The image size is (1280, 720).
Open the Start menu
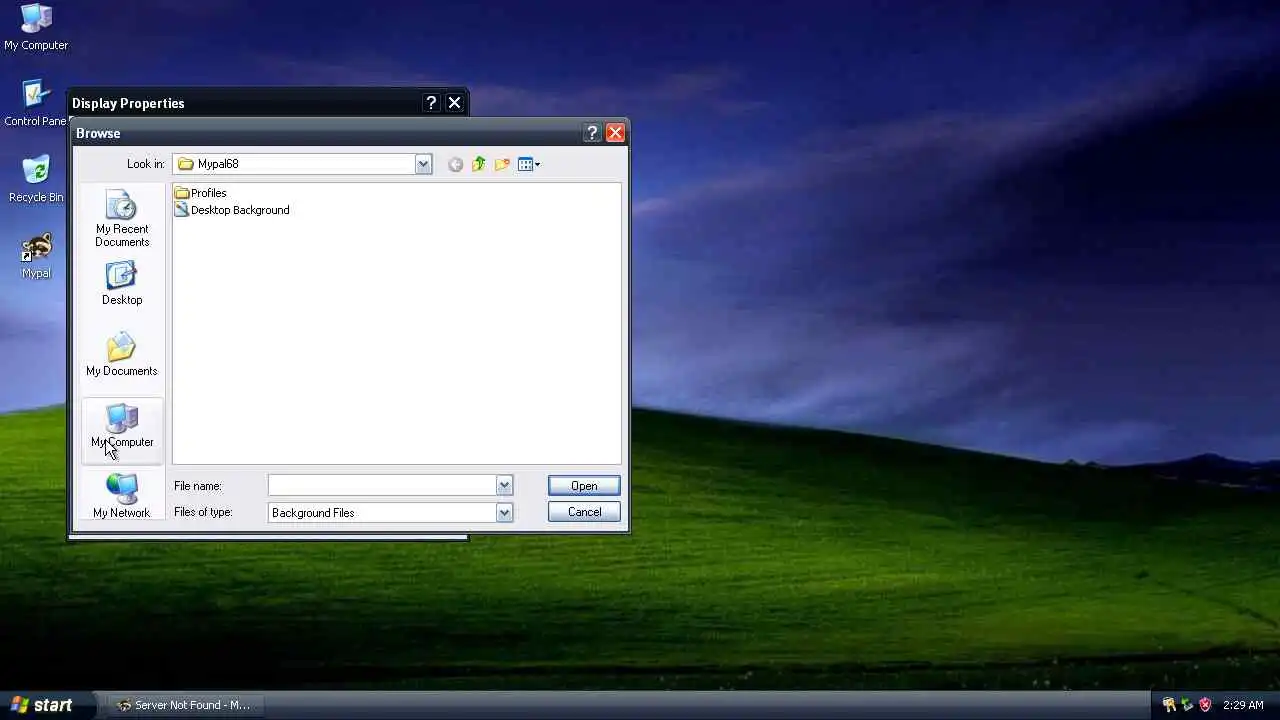coord(41,705)
